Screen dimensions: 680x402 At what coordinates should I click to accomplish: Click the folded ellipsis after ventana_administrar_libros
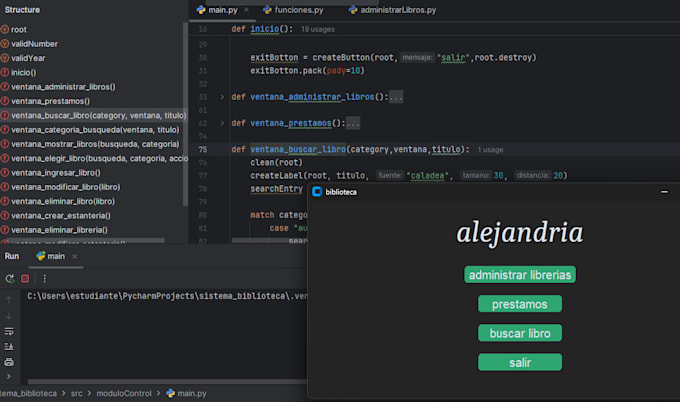396,97
